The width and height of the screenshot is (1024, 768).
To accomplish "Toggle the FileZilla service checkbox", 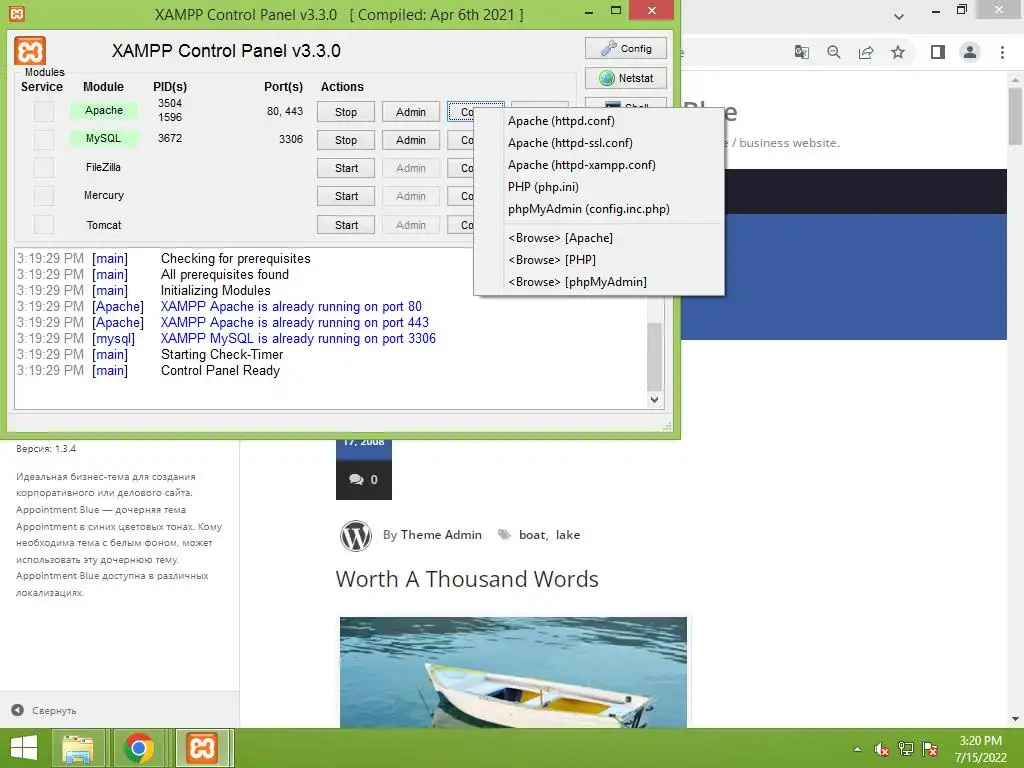I will click(x=44, y=168).
